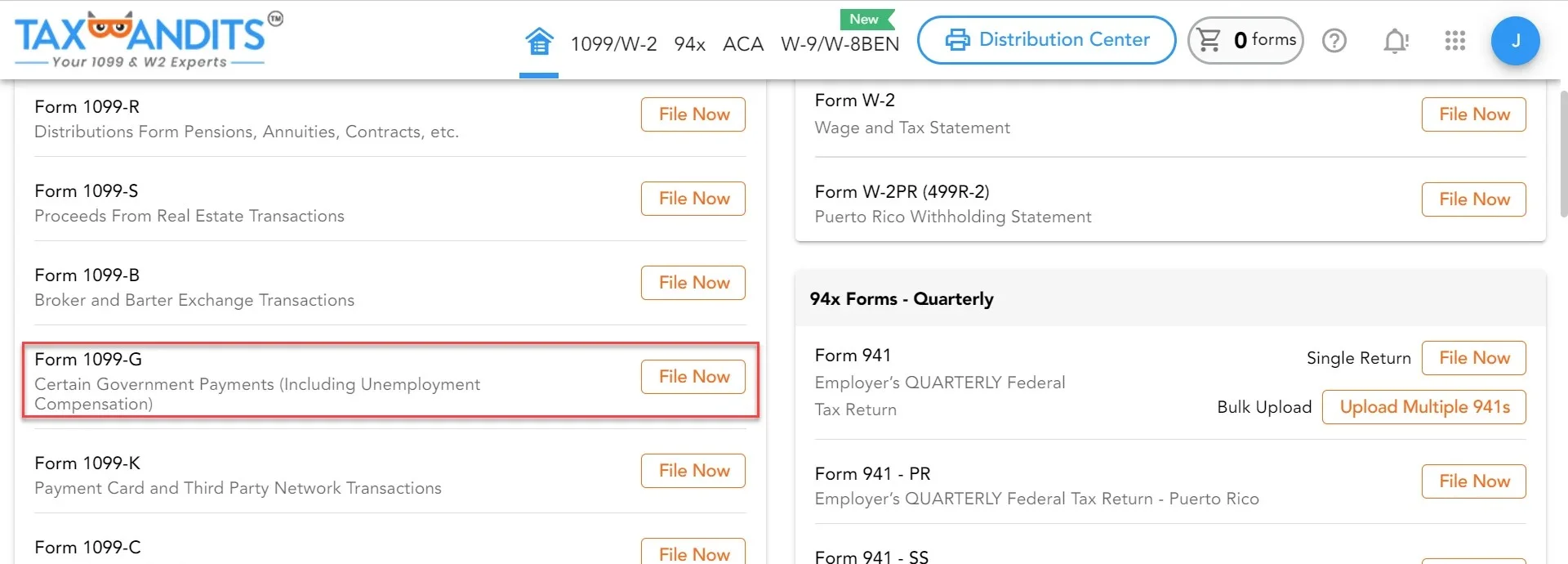This screenshot has height=564, width=1568.
Task: Click Upload Multiple 941s button
Action: click(x=1423, y=406)
